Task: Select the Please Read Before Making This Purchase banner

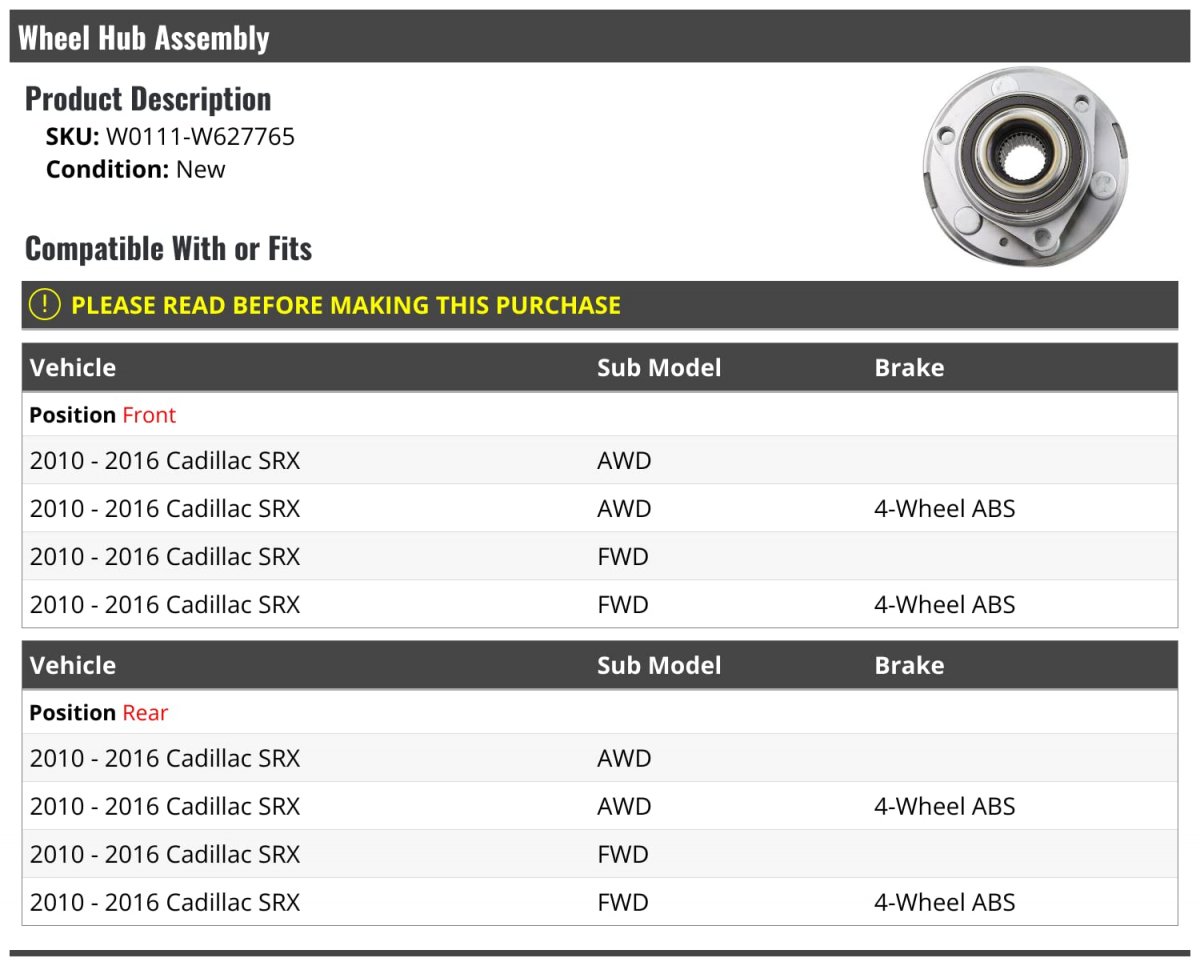Action: 600,305
